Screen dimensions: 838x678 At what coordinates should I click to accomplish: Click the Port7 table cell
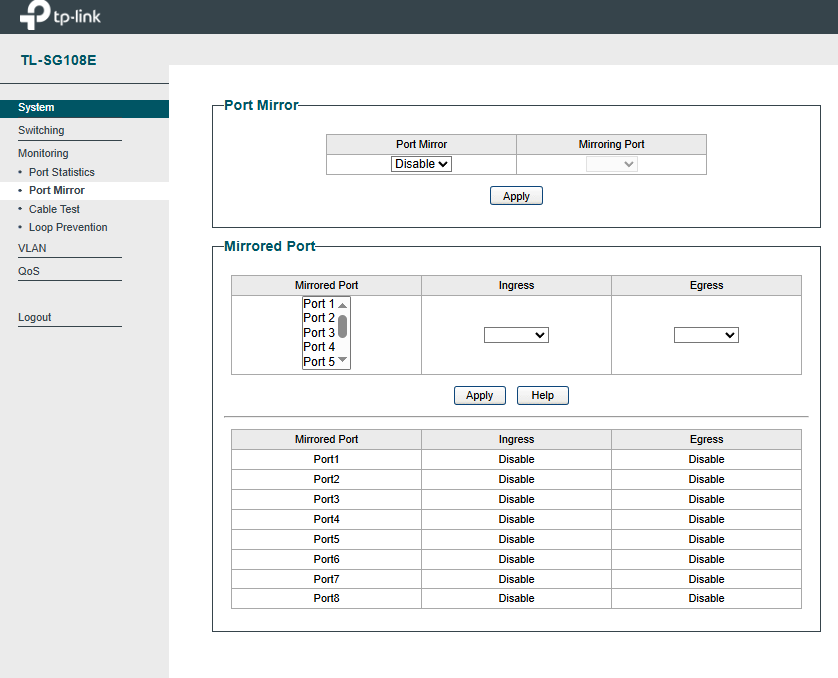point(327,579)
